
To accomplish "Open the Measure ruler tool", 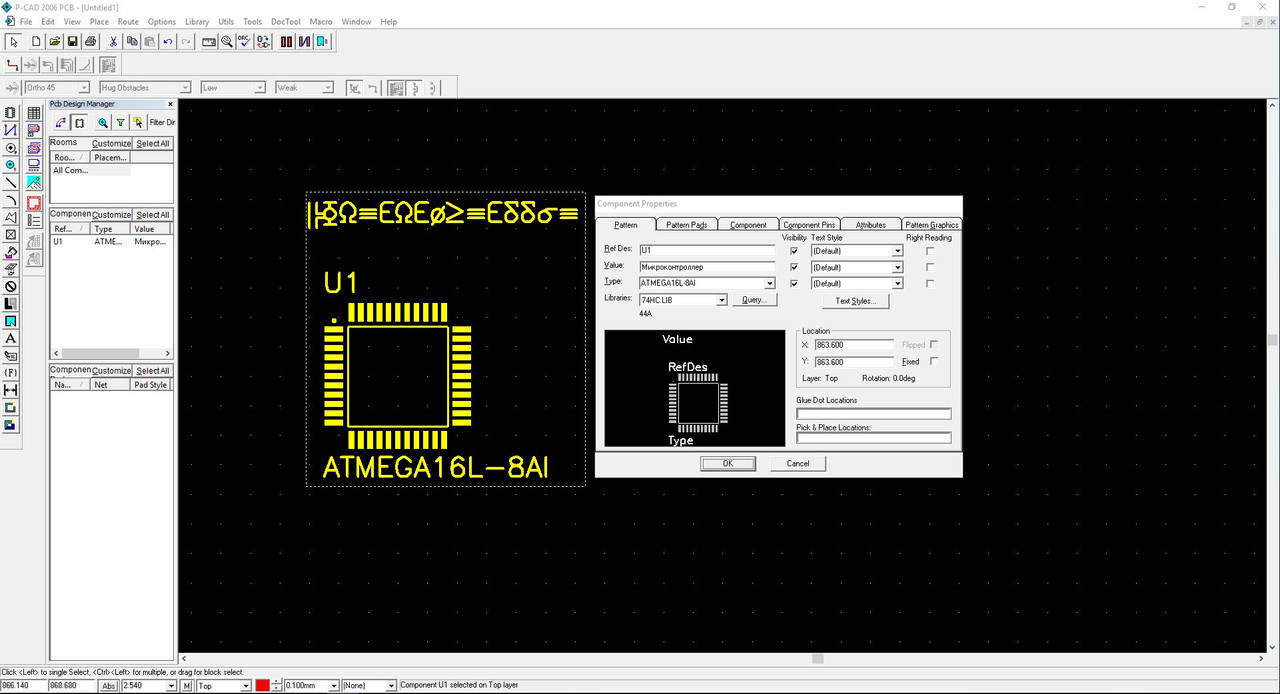I will 209,41.
